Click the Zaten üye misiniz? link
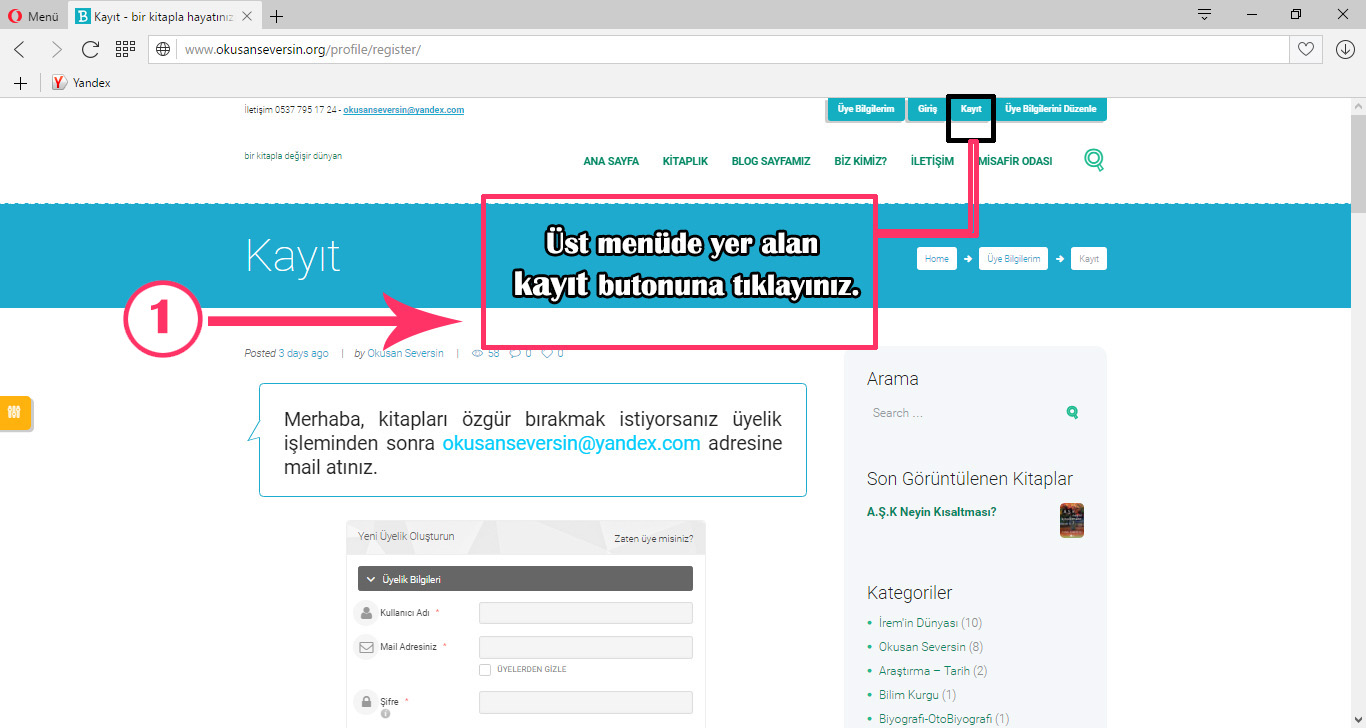Viewport: 1366px width, 728px height. pos(653,539)
